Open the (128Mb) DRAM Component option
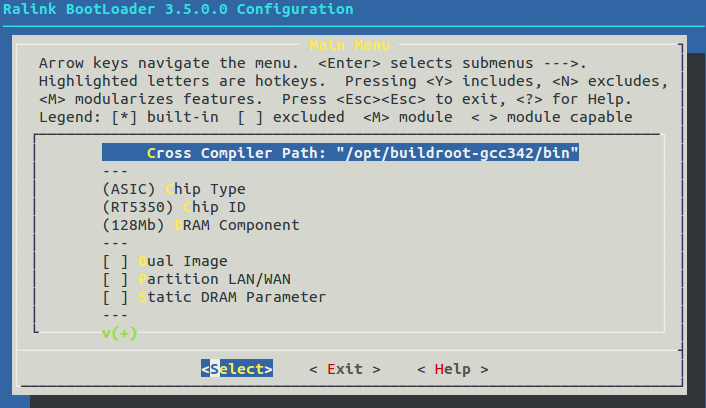706x408 pixels. [201, 225]
